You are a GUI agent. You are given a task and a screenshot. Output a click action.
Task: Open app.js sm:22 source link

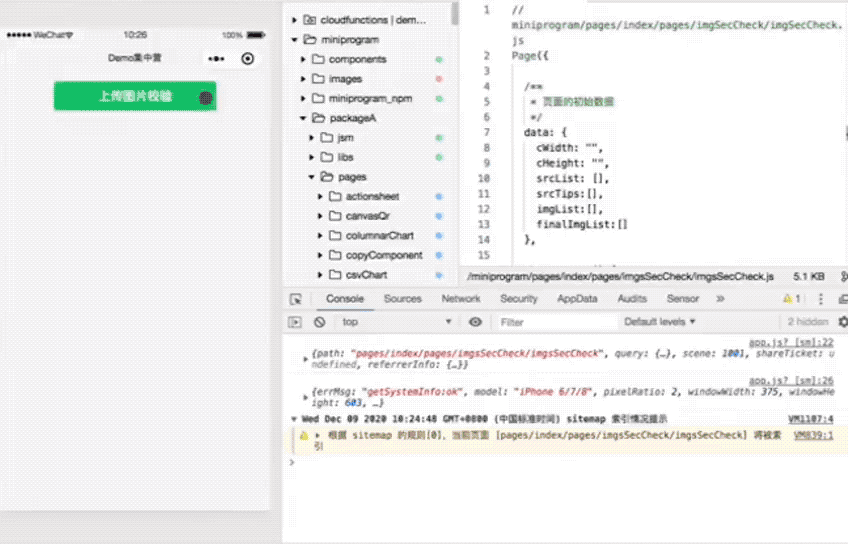(791, 342)
